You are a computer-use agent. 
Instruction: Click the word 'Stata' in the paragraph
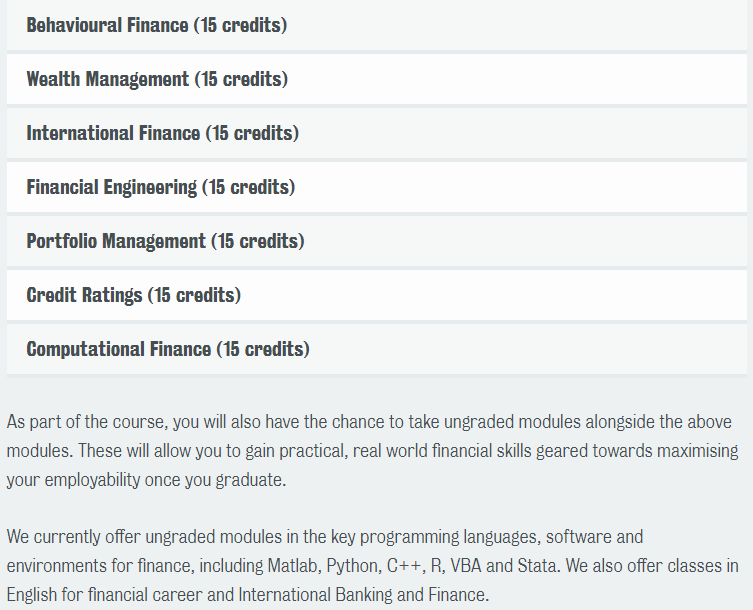click(x=538, y=566)
